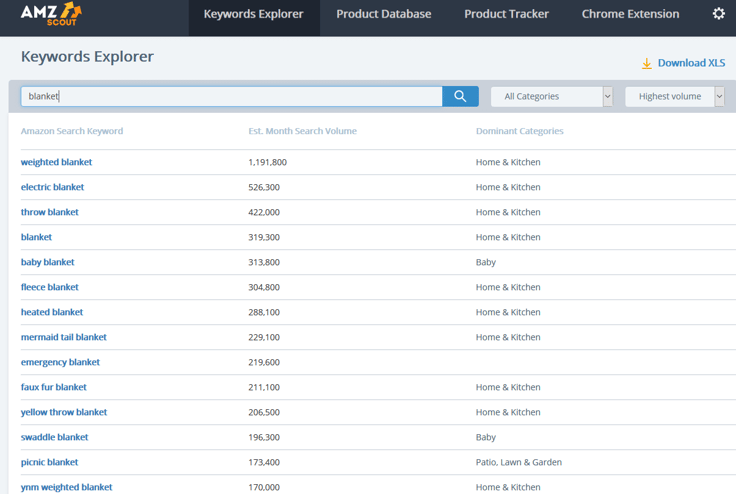Open the Chrome Extension tab
Screen dimensions: 736x494
coord(630,14)
